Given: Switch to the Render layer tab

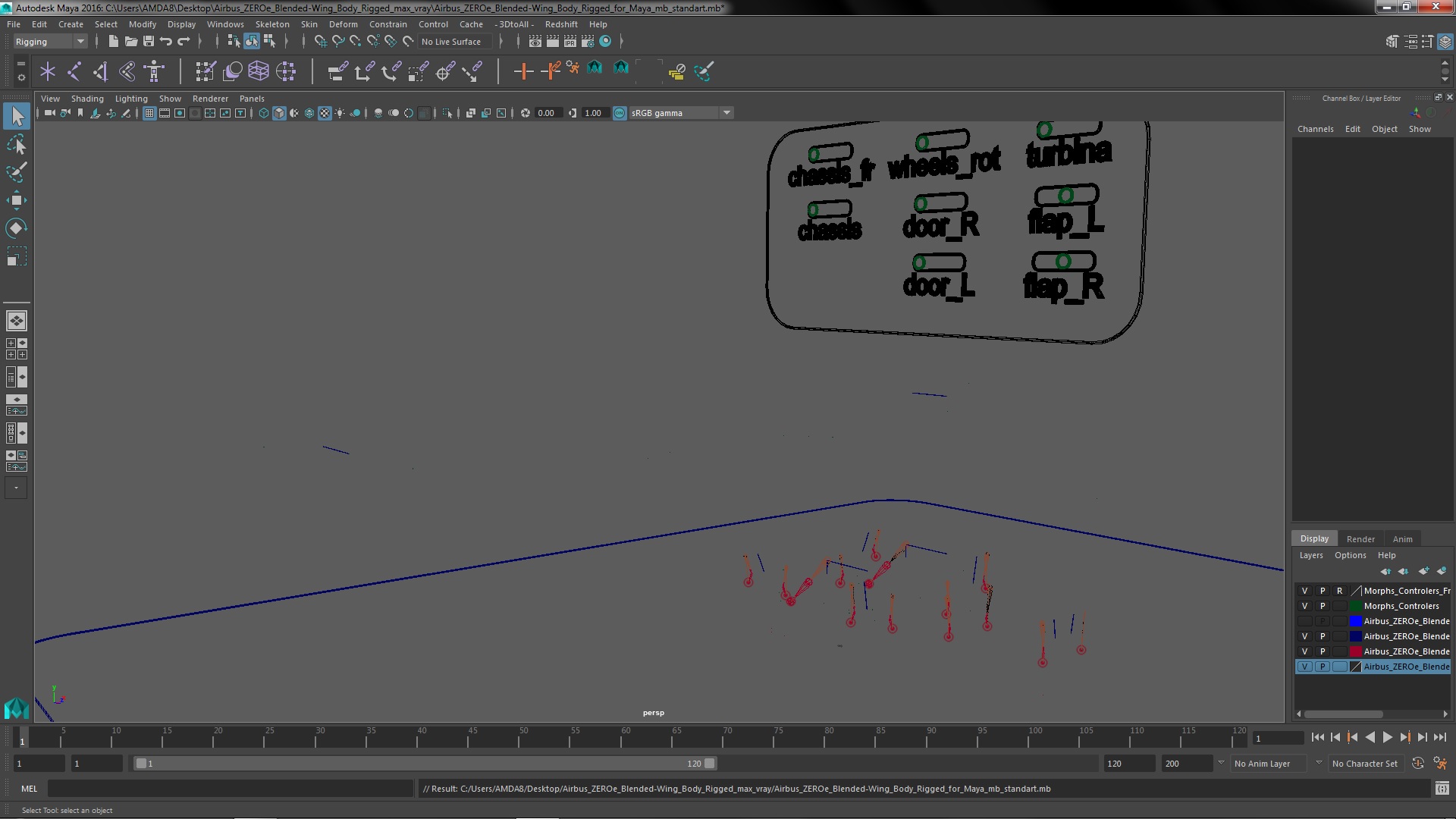Looking at the screenshot, I should tap(1360, 539).
